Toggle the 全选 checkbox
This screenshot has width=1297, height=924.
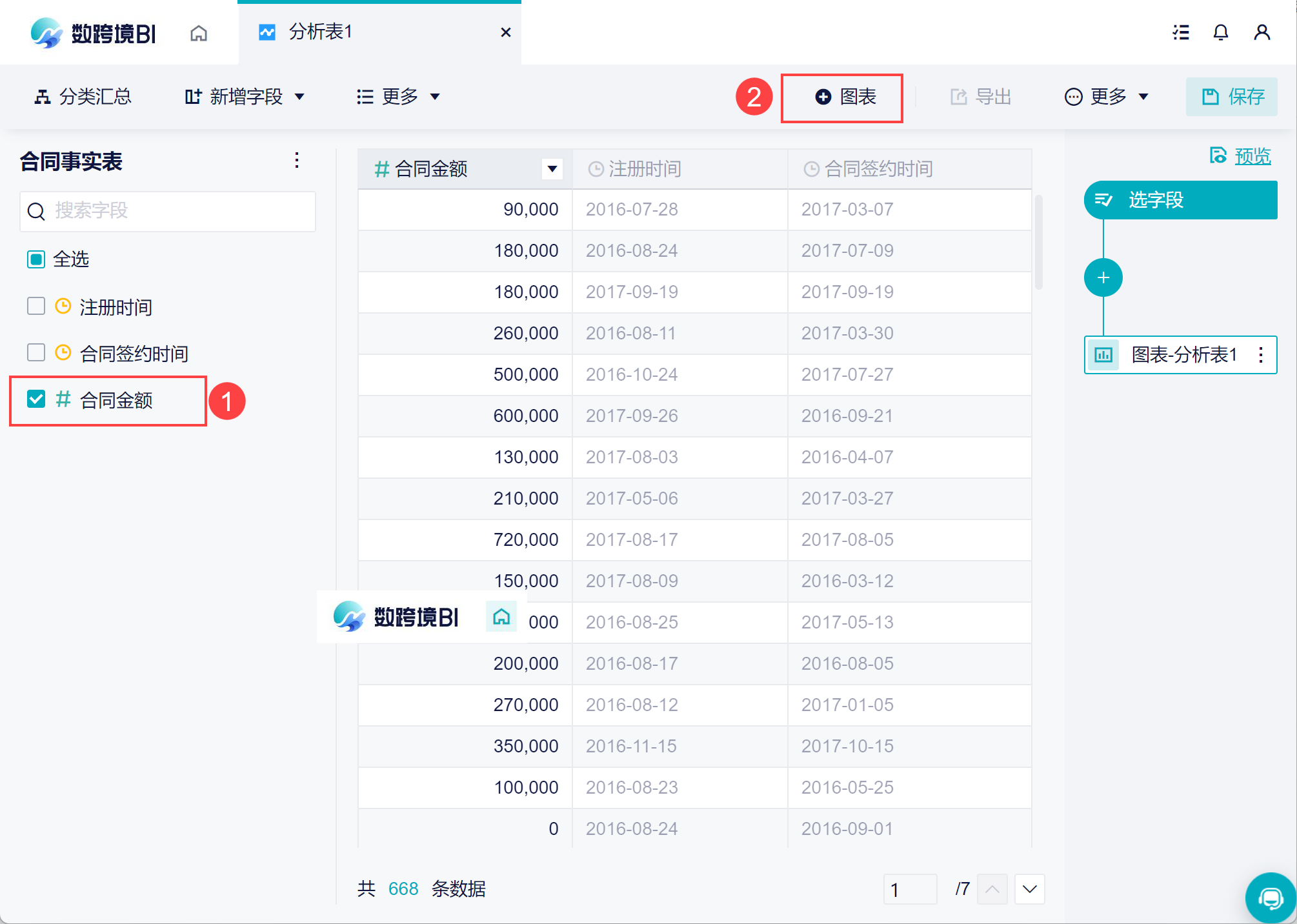(x=36, y=259)
